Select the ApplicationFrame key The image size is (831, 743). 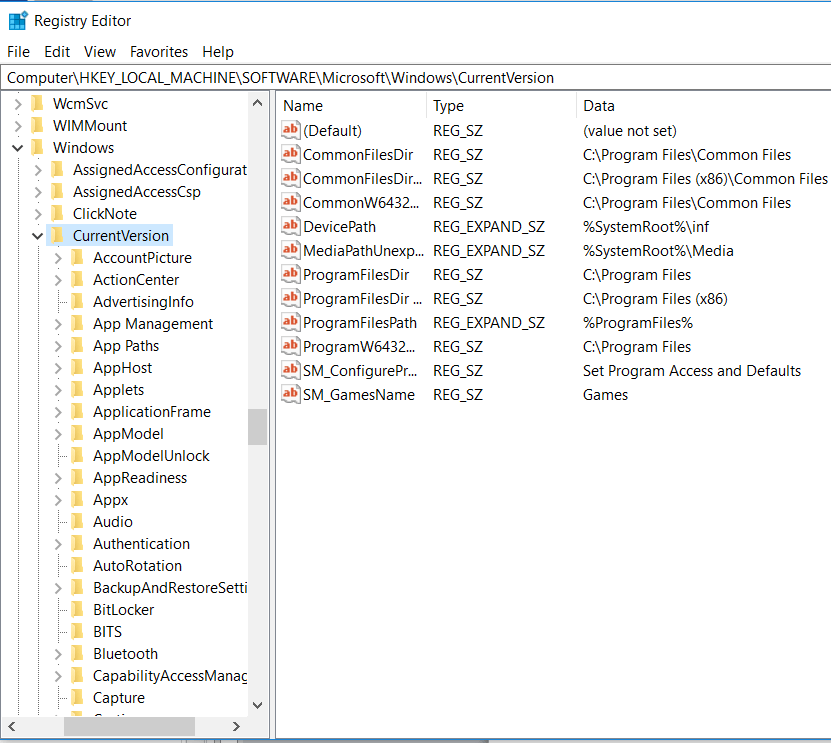152,412
